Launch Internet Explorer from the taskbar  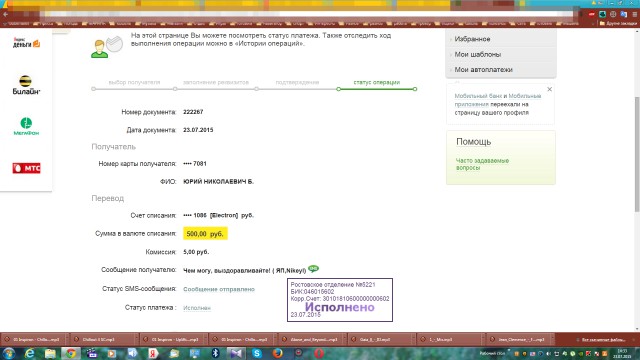click(x=29, y=353)
